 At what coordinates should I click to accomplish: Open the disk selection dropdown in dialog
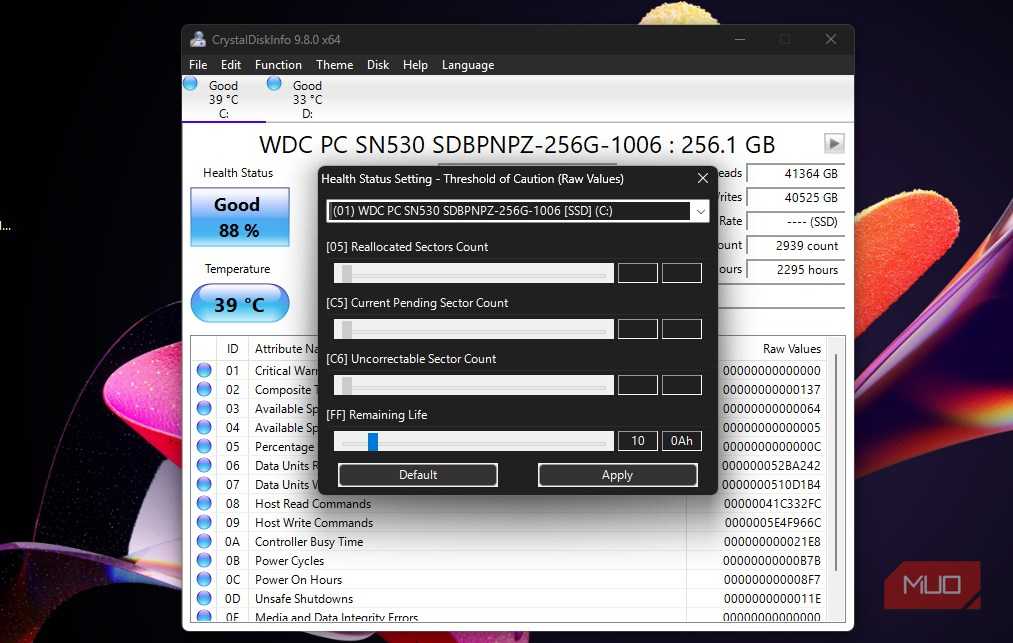[700, 211]
